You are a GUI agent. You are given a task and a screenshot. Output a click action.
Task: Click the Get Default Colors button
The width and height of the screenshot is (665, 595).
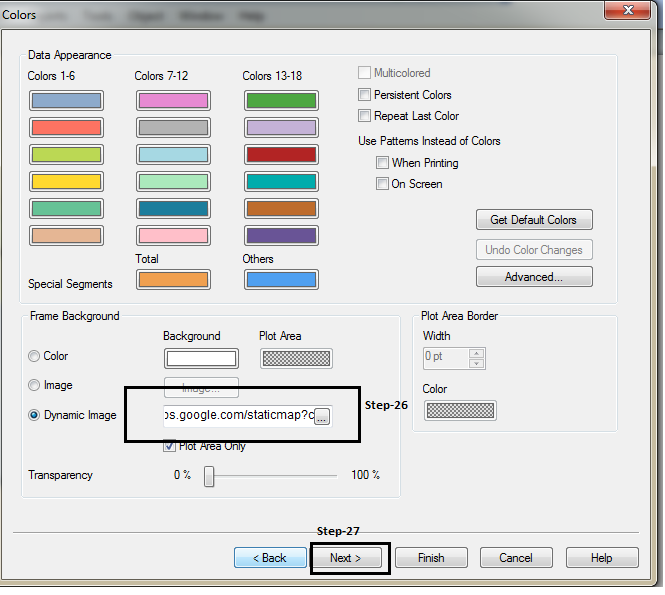534,220
